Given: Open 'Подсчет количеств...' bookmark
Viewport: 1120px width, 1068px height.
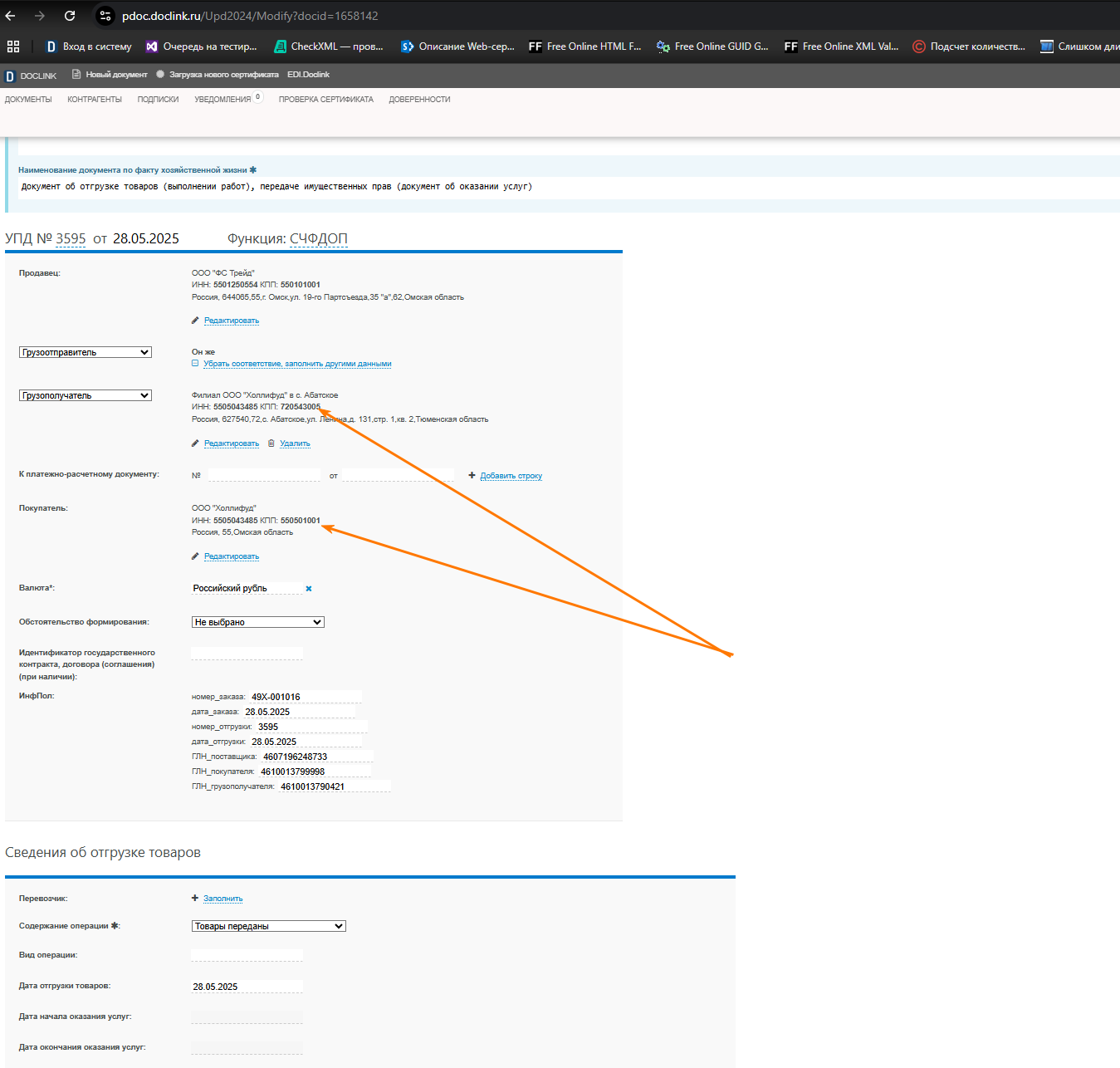Looking at the screenshot, I should coord(969,47).
